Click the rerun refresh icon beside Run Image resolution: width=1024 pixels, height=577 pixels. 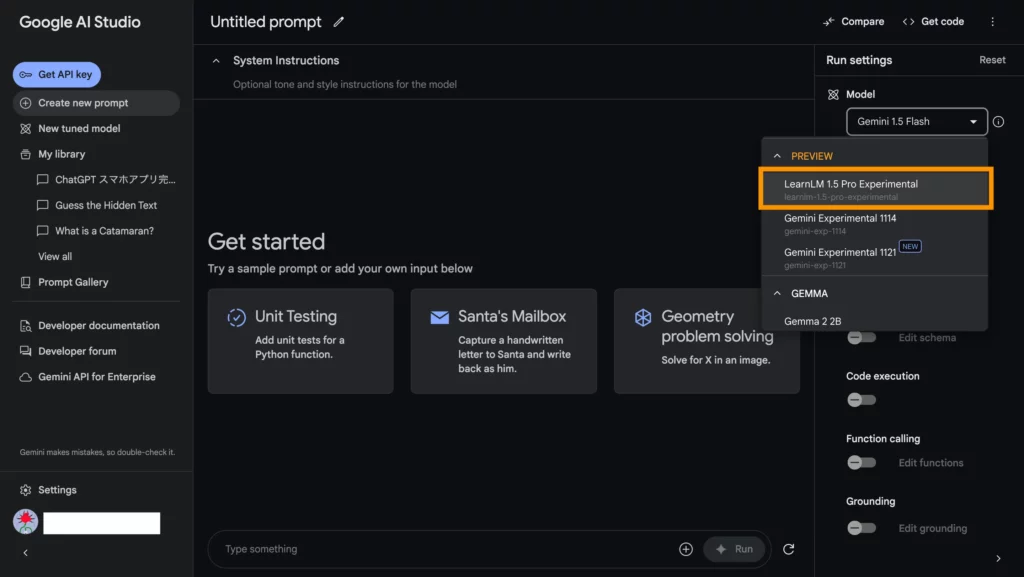(787, 548)
